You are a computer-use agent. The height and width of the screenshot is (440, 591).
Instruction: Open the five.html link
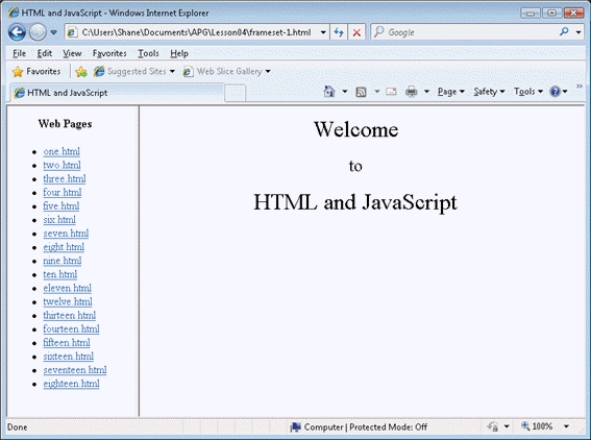61,206
